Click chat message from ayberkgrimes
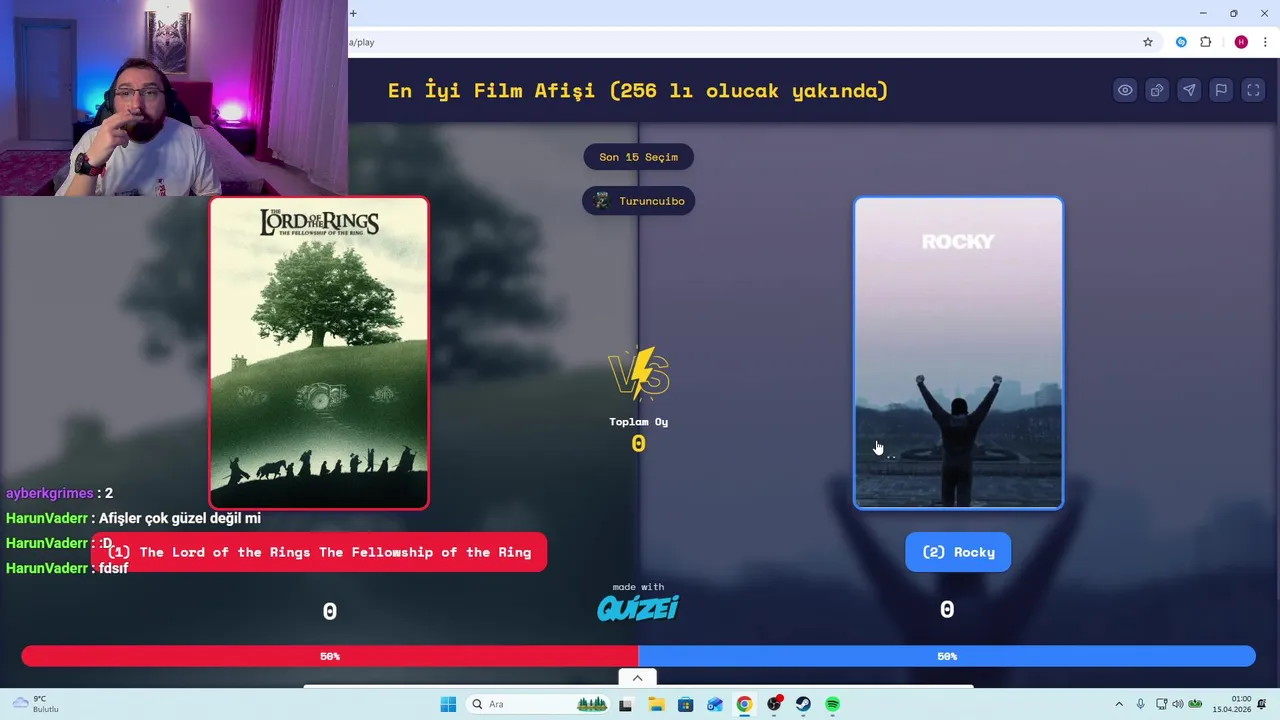The image size is (1280, 720). coord(59,493)
